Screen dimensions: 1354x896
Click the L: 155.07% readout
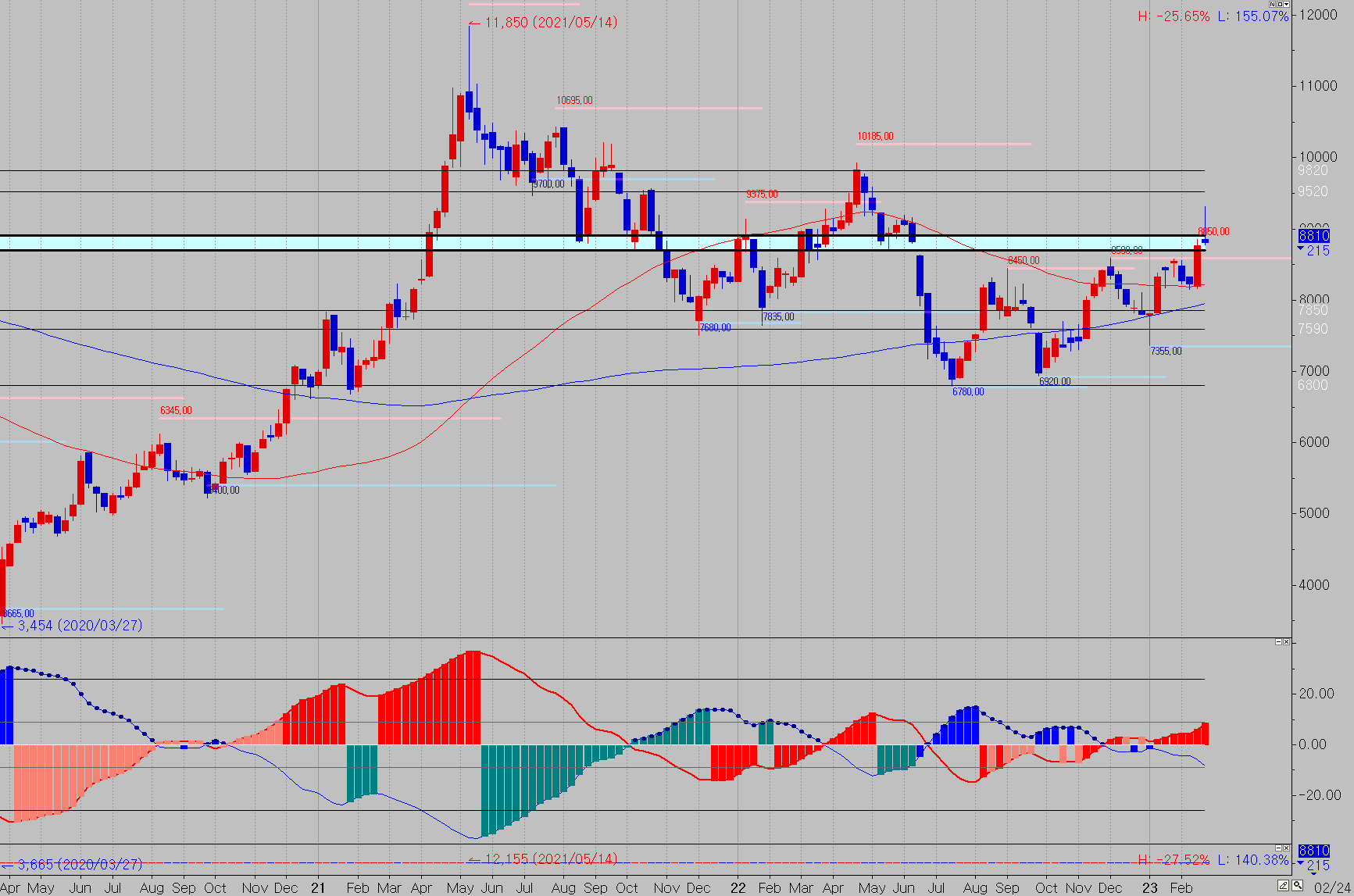pyautogui.click(x=1253, y=16)
